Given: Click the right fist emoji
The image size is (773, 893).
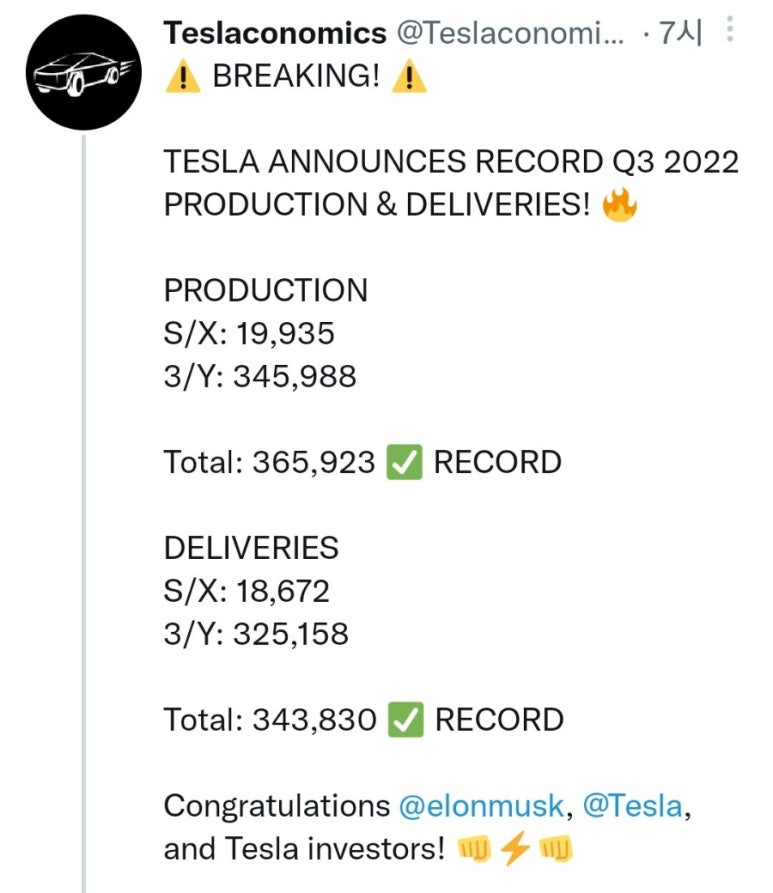Looking at the screenshot, I should coord(555,849).
